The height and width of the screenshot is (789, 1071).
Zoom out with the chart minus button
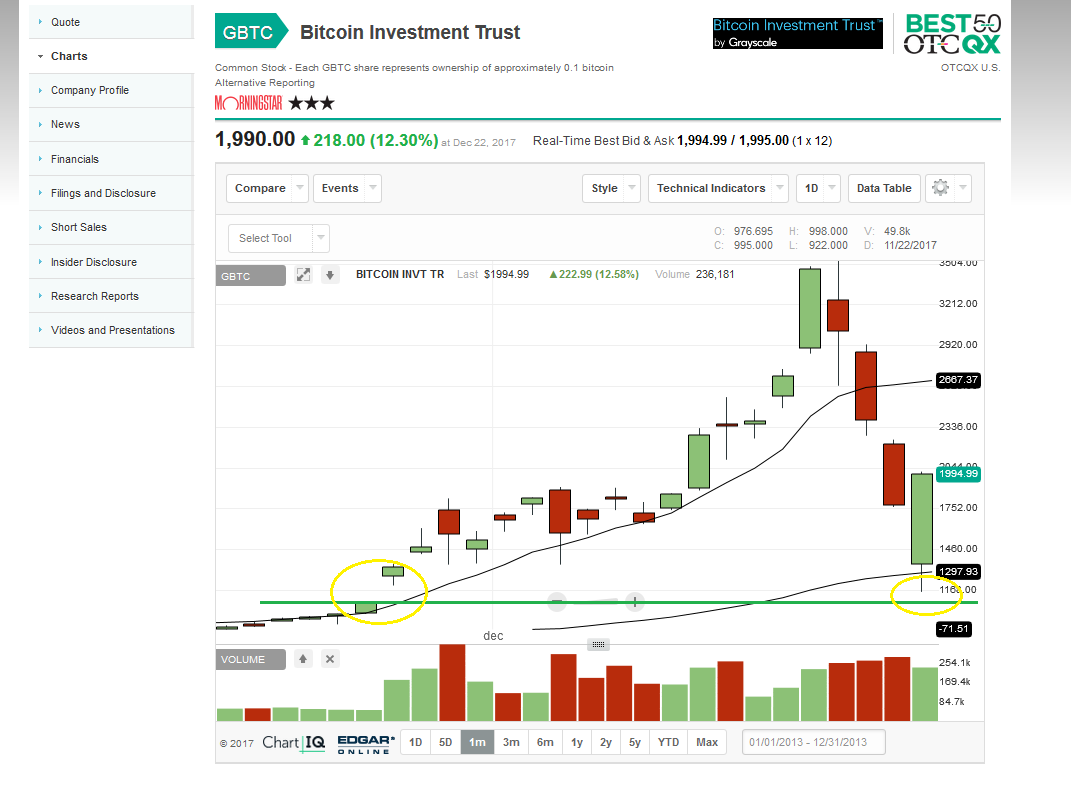(557, 602)
